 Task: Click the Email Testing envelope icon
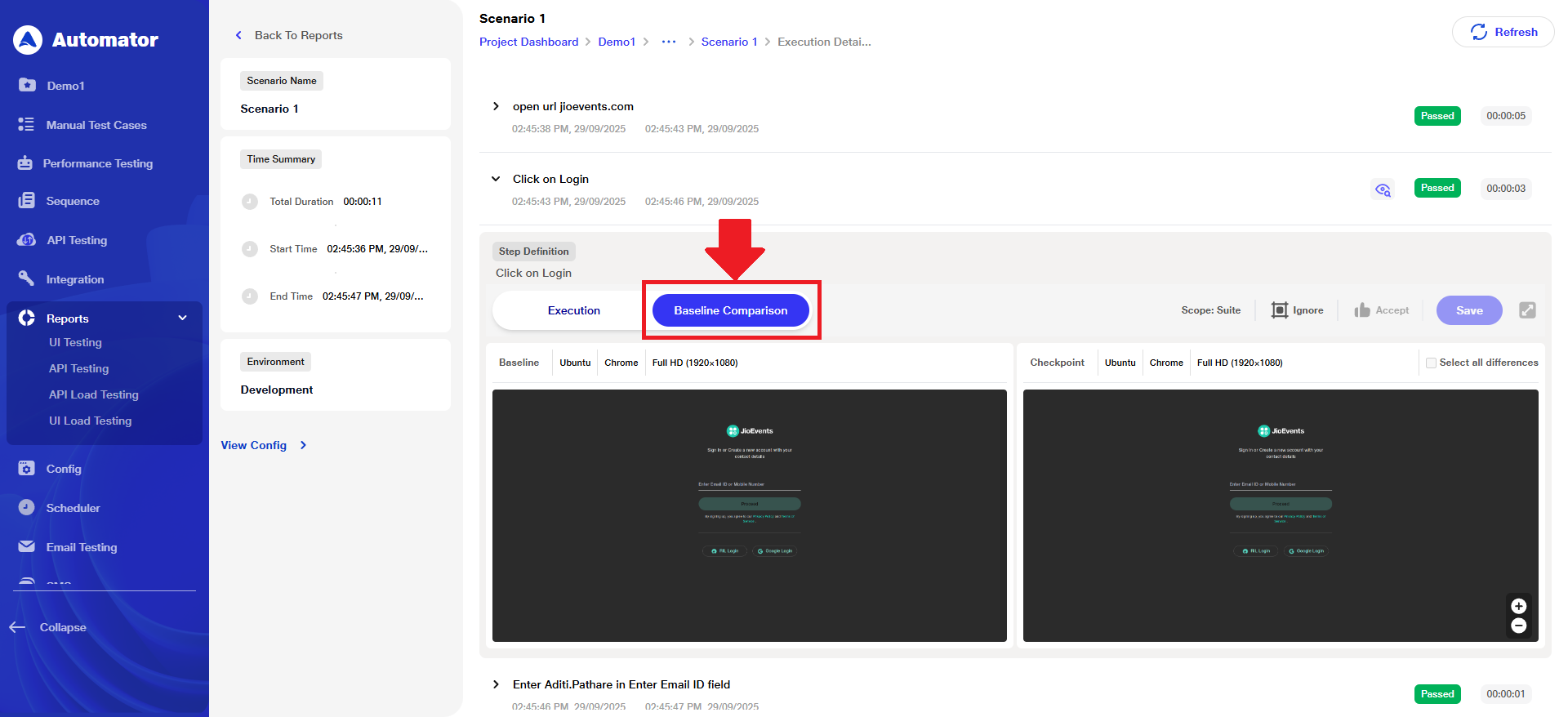26,546
